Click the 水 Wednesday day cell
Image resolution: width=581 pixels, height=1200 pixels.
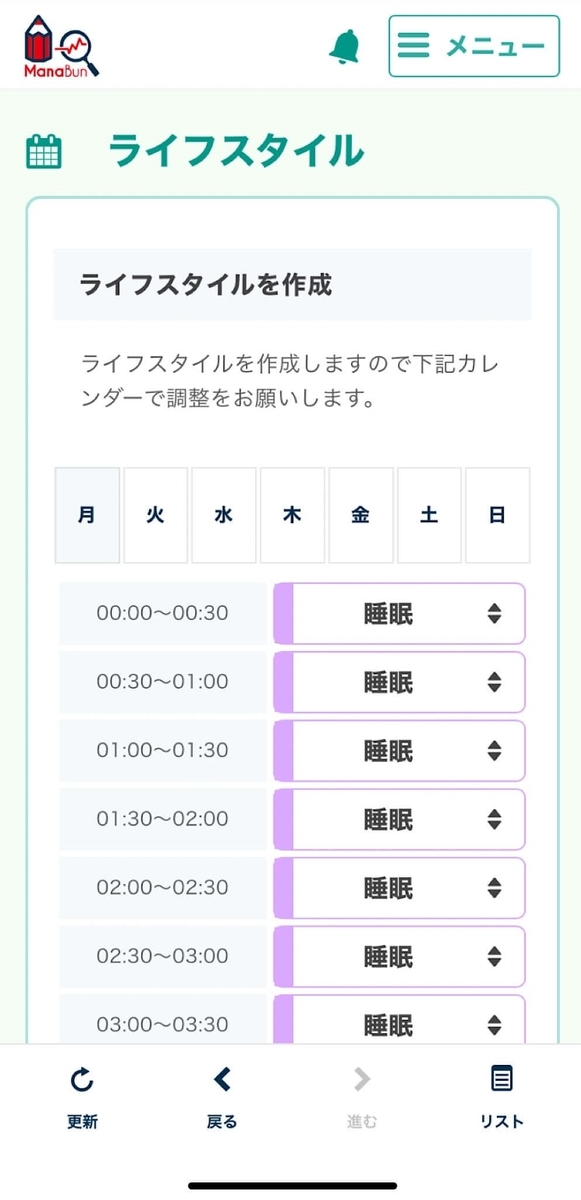click(224, 515)
